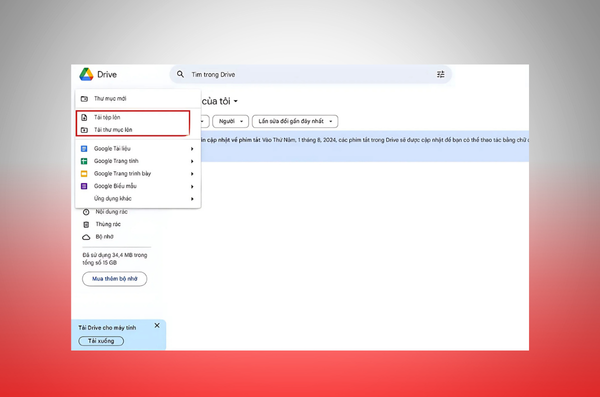600x397 pixels.
Task: Open Lần sửa đổi gần đây nhất dropdown
Action: pos(295,121)
